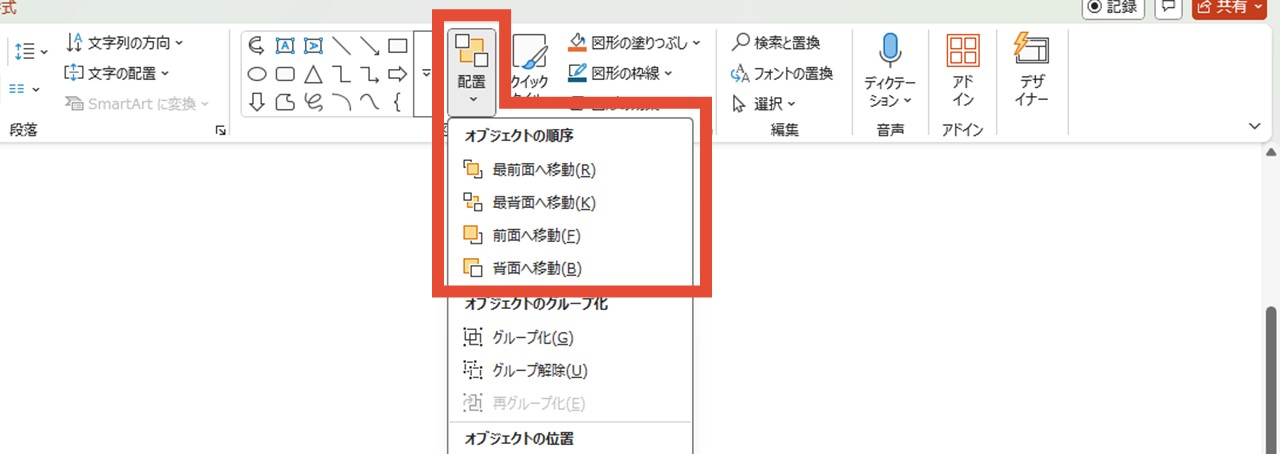This screenshot has width=1280, height=454.
Task: Open the 文字の配置 dropdown
Action: point(116,73)
